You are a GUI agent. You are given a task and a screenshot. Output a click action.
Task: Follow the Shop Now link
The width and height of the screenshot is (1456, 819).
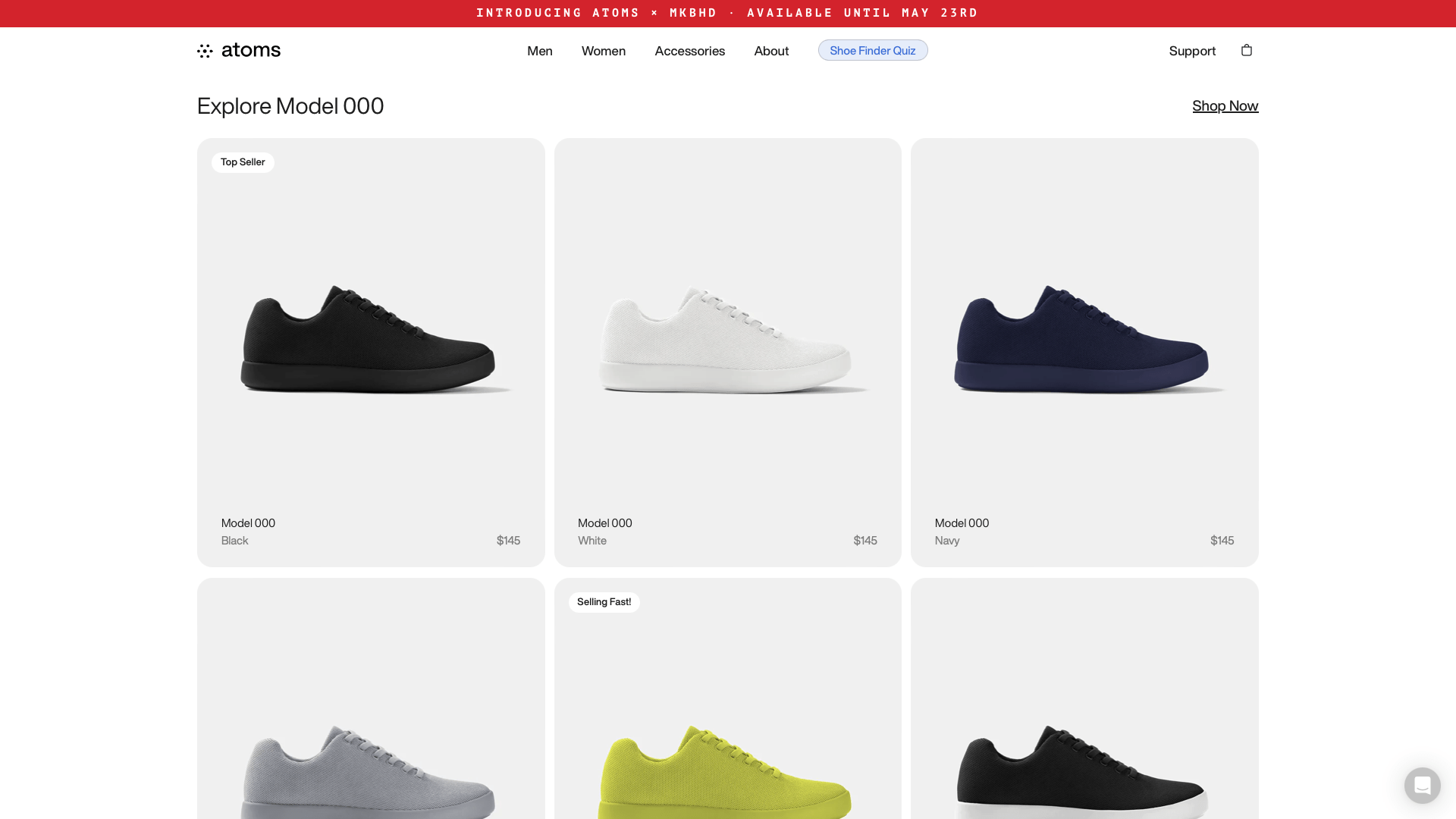pyautogui.click(x=1225, y=105)
